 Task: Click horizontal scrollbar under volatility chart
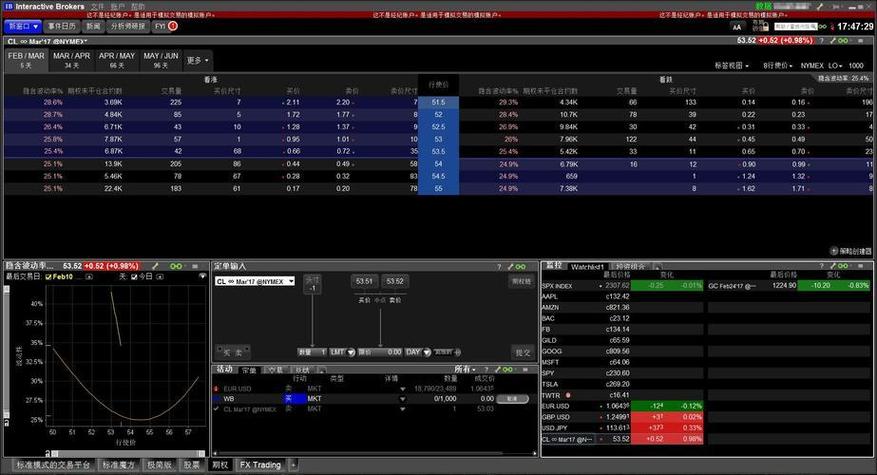(x=126, y=453)
